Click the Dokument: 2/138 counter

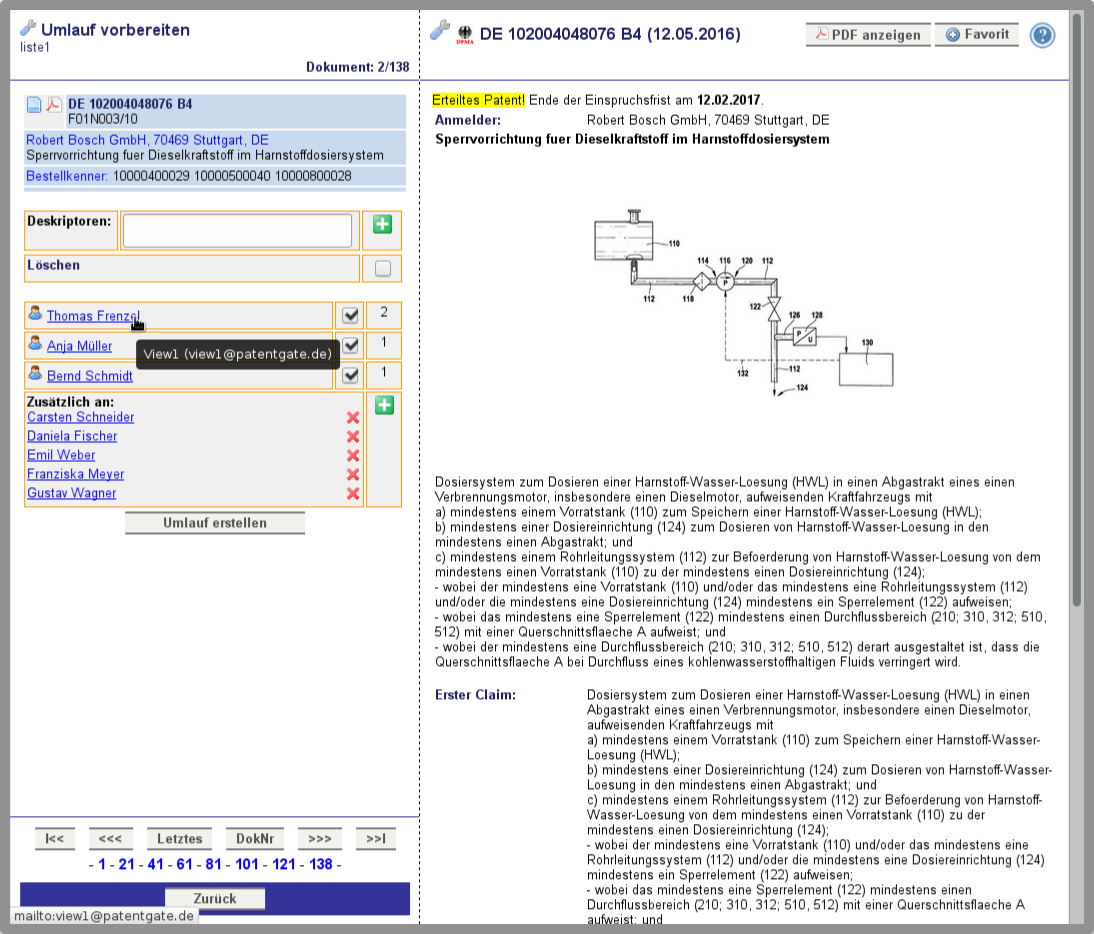357,67
